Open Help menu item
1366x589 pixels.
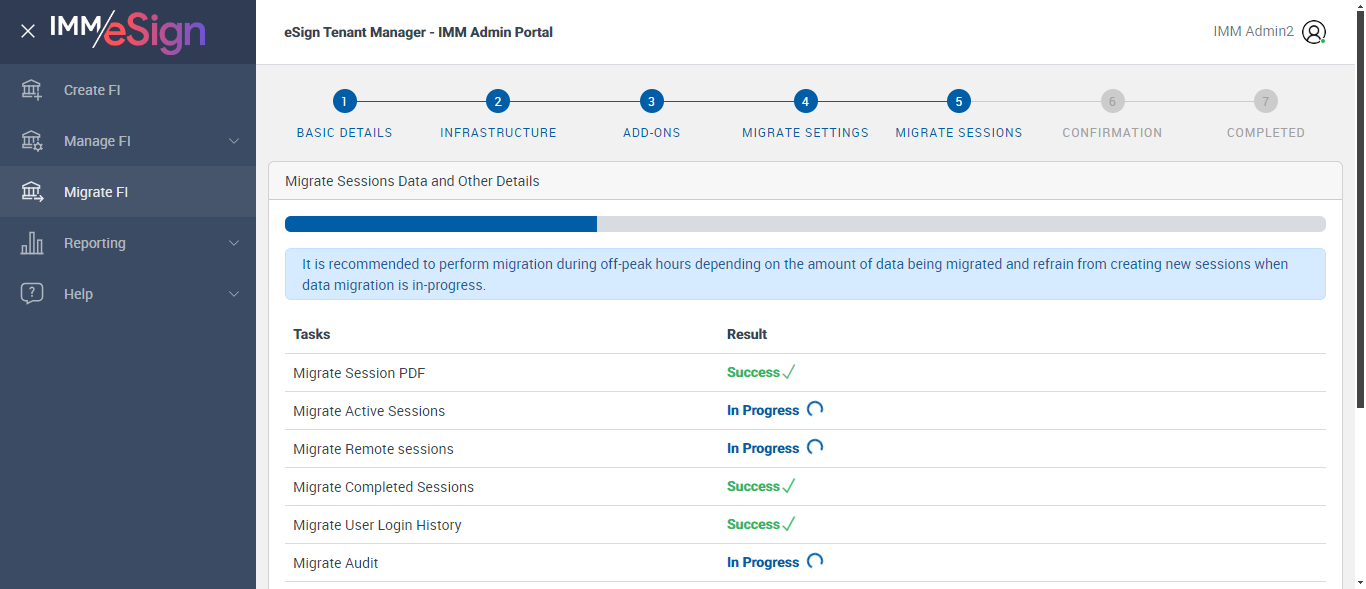pyautogui.click(x=128, y=294)
